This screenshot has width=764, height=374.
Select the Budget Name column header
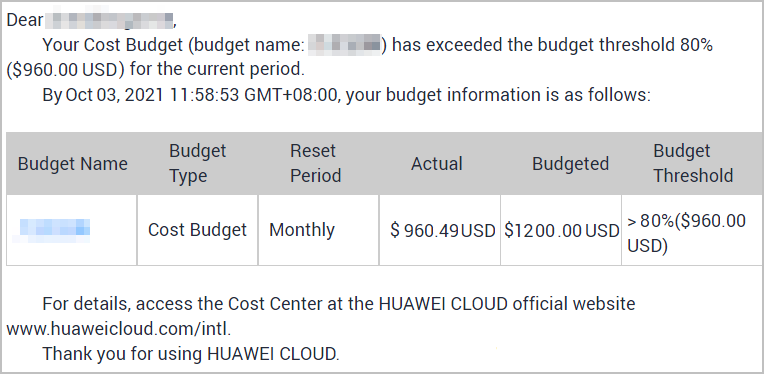73,163
